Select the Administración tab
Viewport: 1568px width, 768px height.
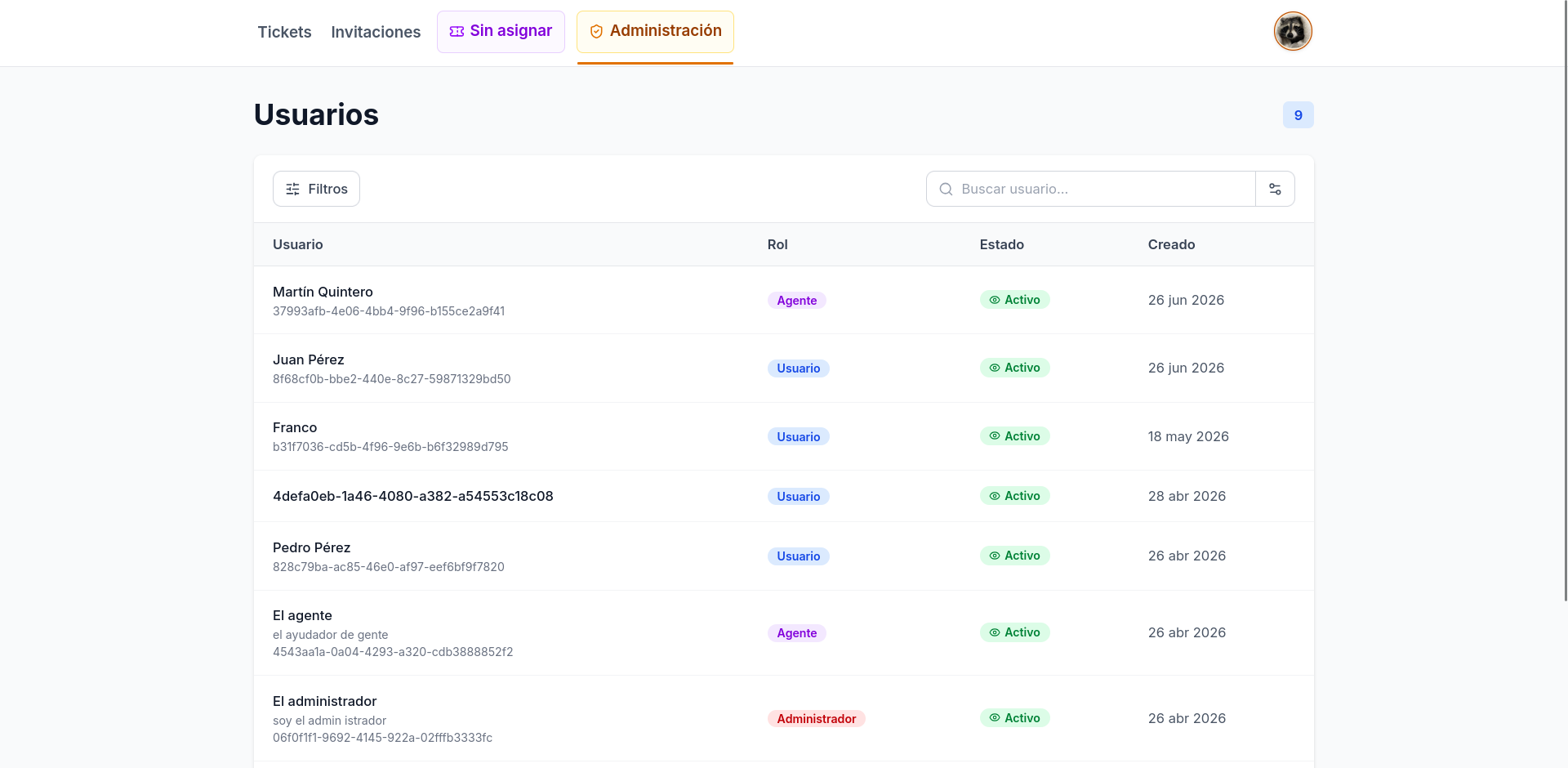click(x=655, y=32)
